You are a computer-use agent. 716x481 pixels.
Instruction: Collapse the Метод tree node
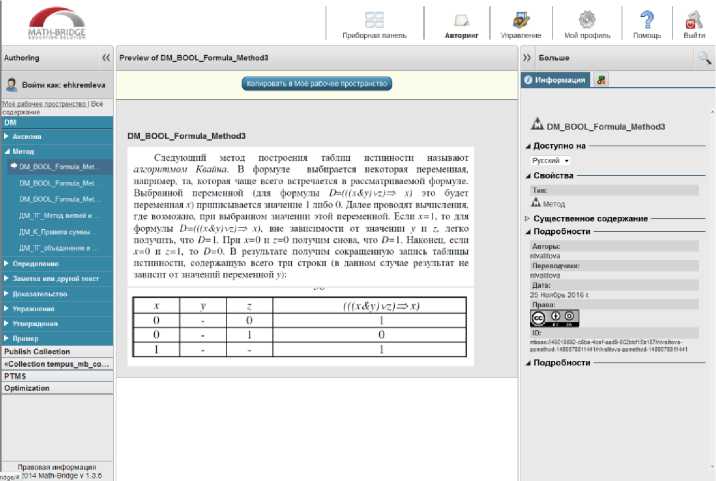[6, 151]
